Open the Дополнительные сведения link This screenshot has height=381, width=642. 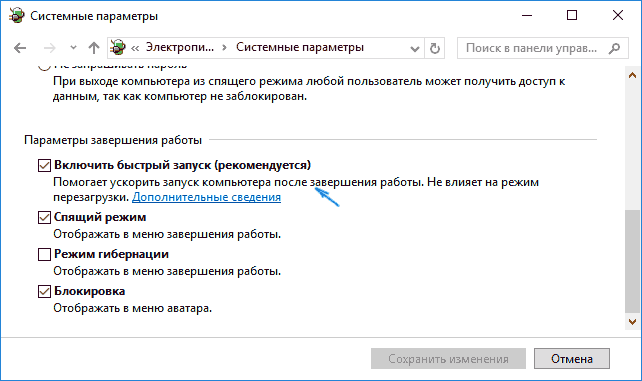coord(206,197)
